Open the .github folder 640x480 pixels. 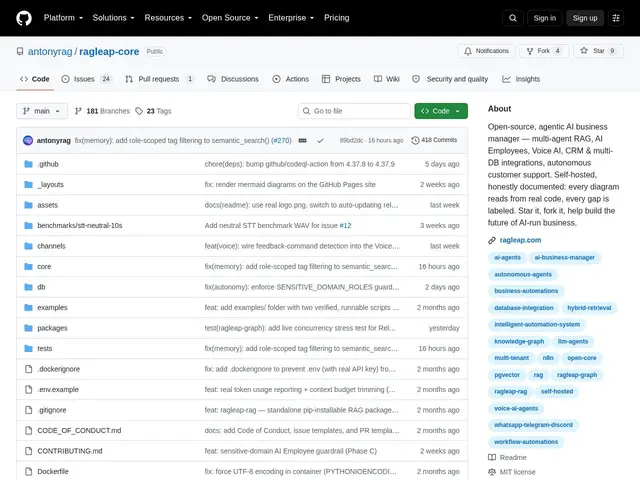(48, 164)
